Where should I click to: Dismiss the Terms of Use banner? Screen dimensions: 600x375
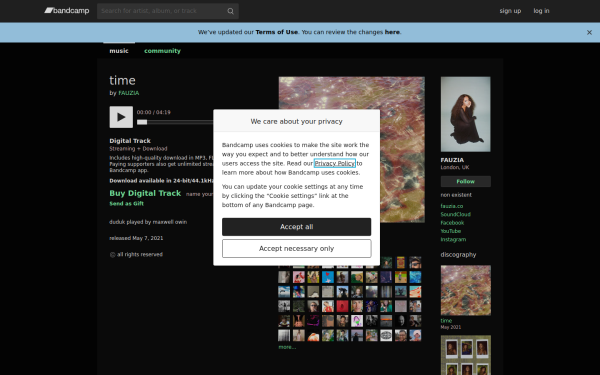[589, 33]
